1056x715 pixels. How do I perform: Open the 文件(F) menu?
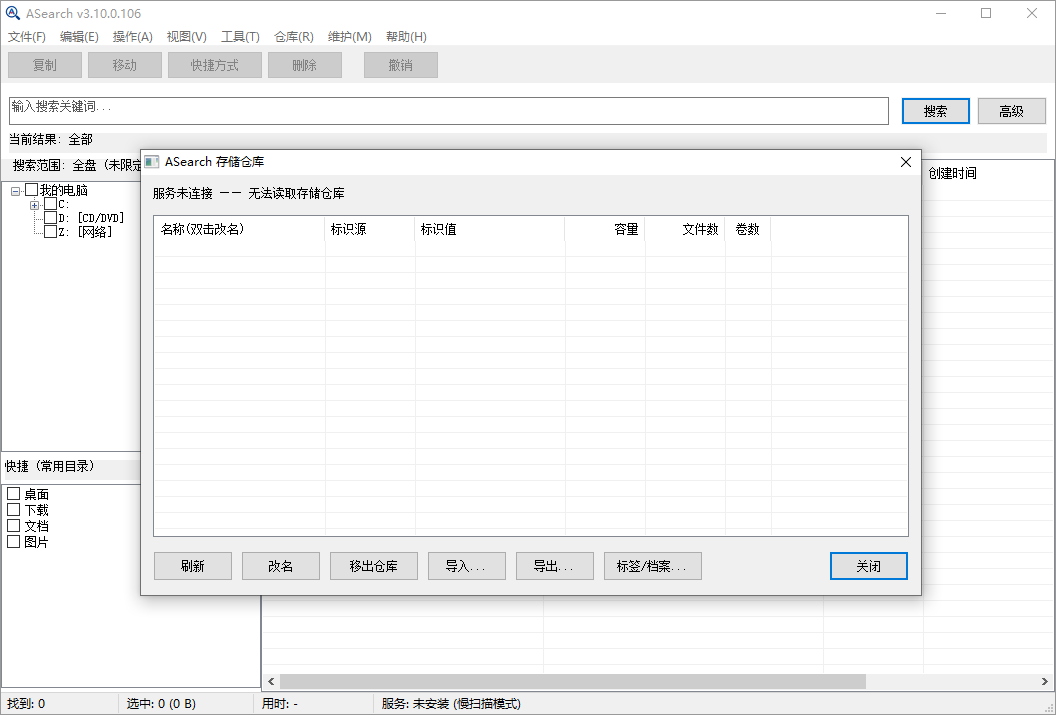27,36
